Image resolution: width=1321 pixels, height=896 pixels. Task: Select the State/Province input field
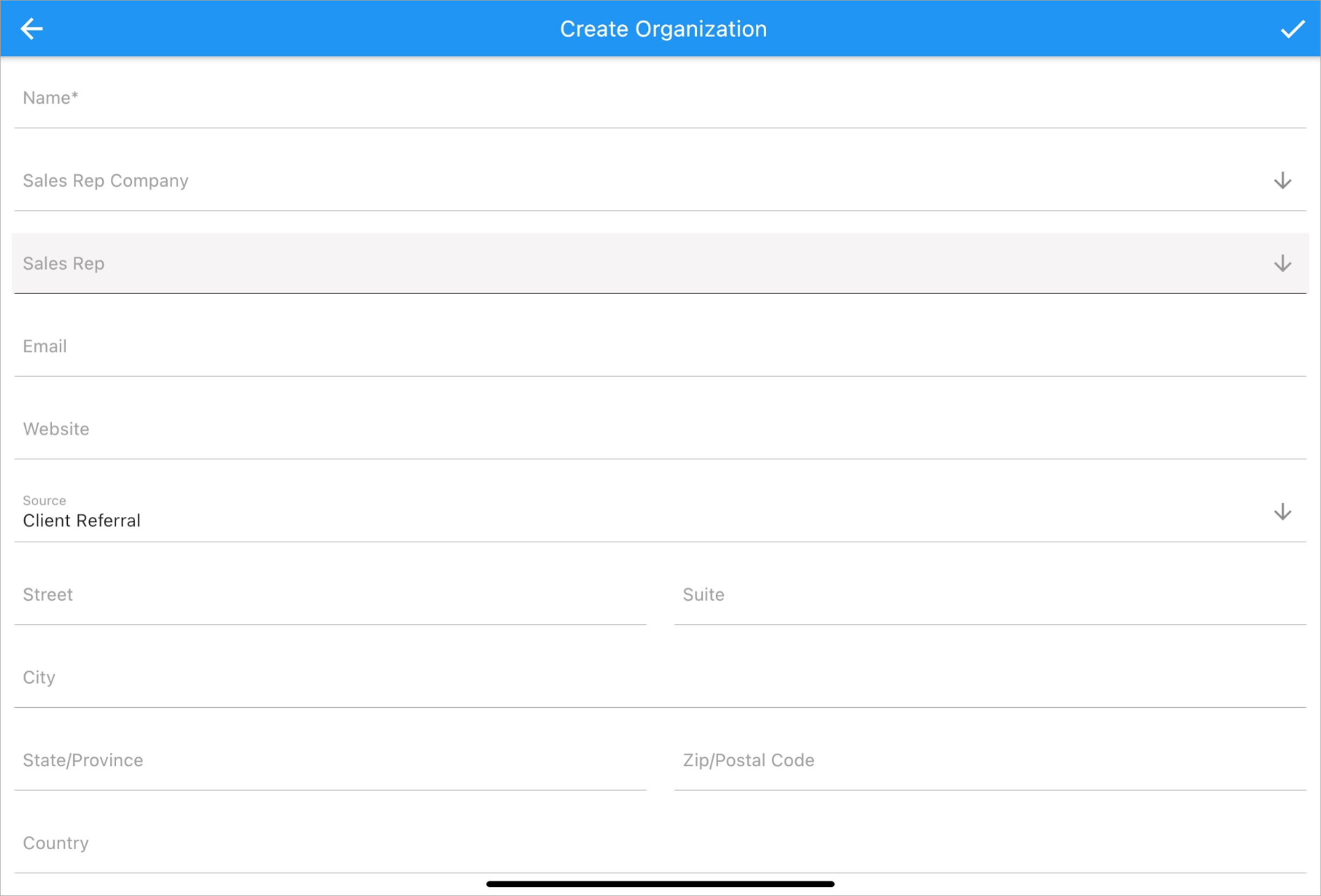330,761
